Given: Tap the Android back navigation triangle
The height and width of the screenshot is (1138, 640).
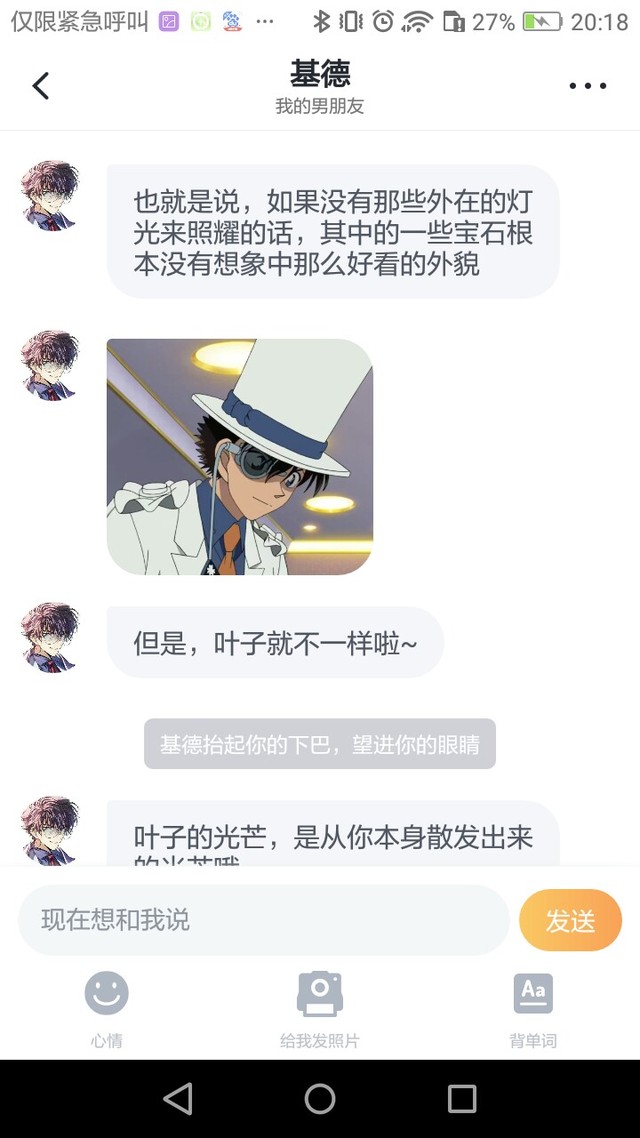Looking at the screenshot, I should click(x=179, y=1098).
